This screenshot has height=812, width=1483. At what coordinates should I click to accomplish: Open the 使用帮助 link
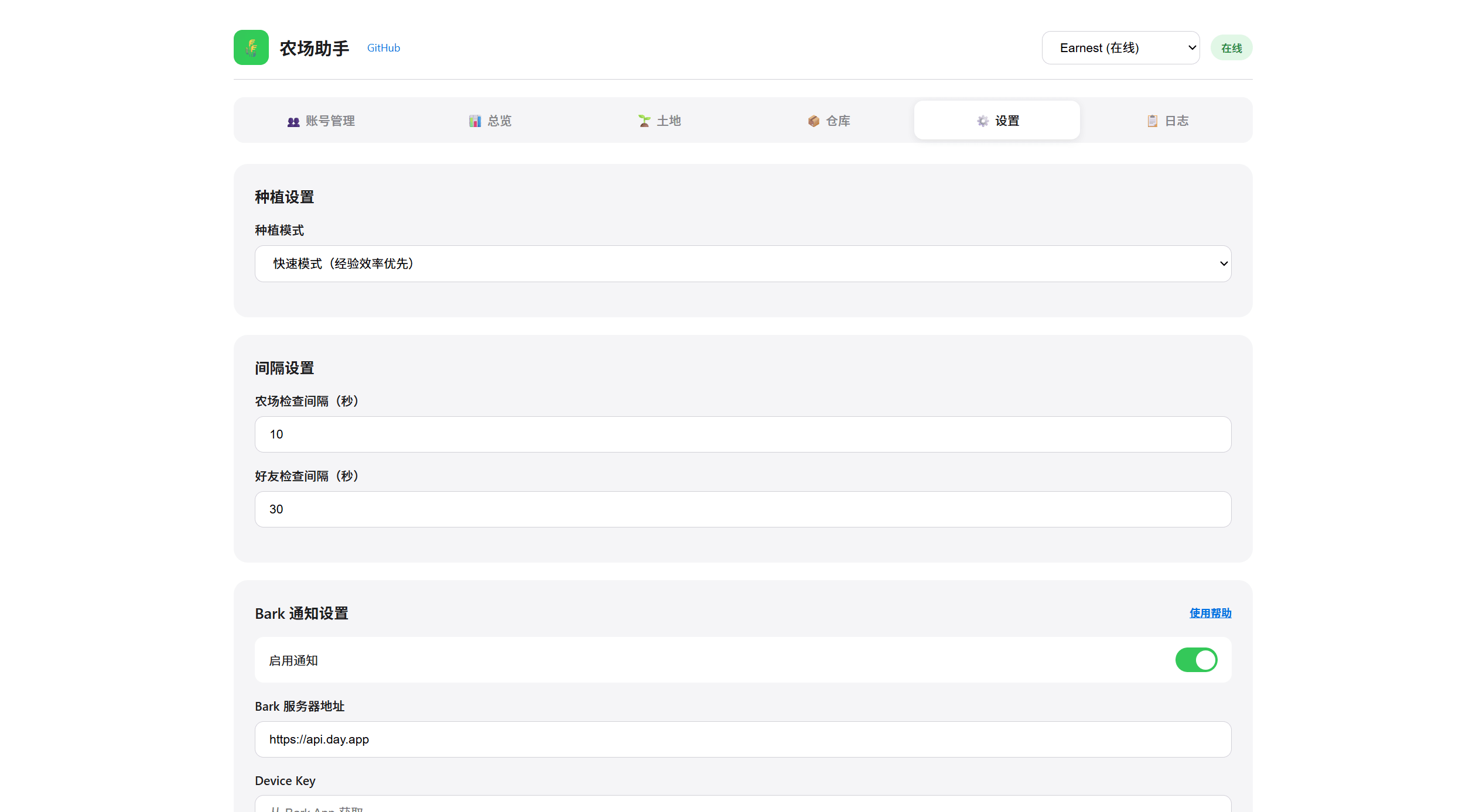(1210, 613)
